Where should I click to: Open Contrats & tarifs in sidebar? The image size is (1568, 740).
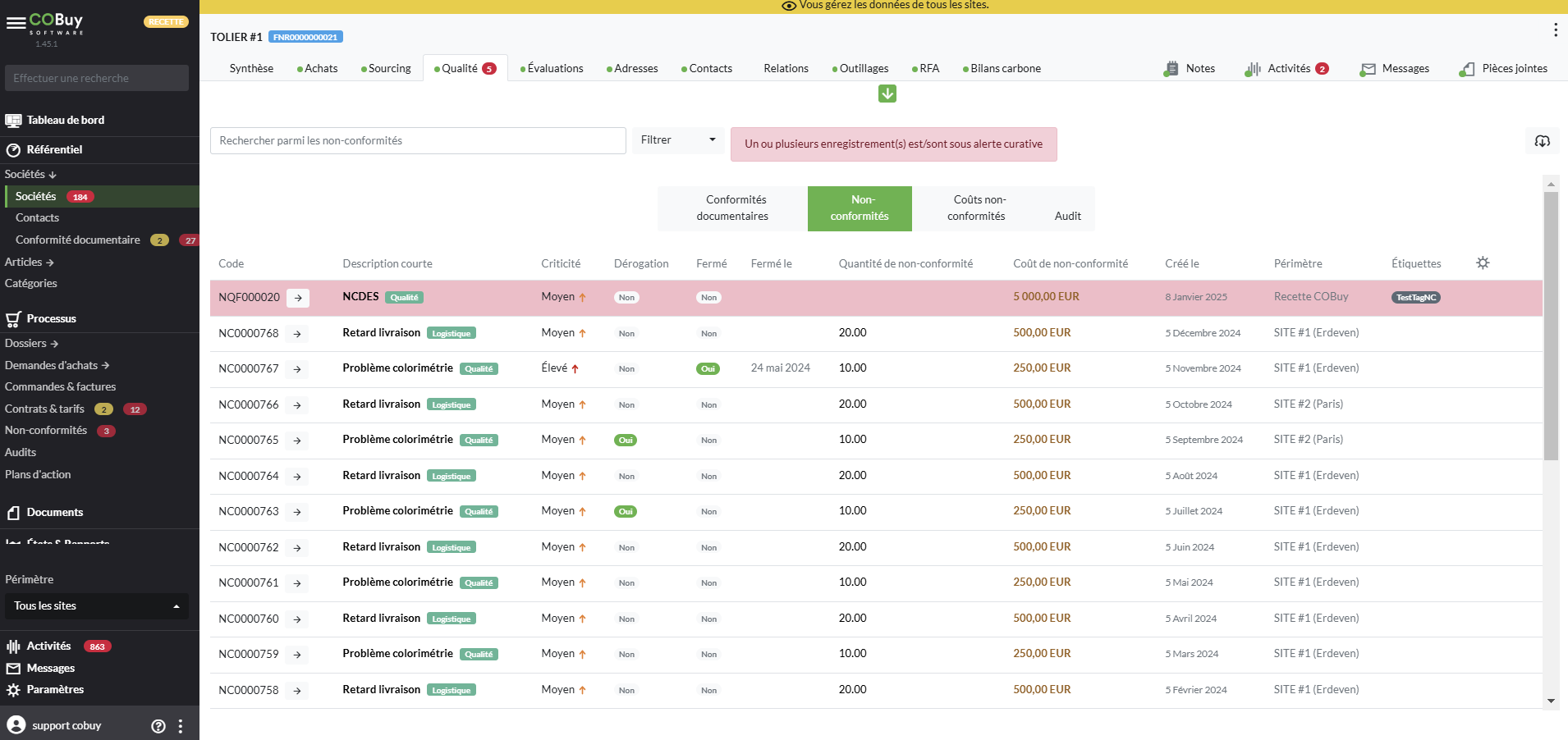pyautogui.click(x=44, y=409)
